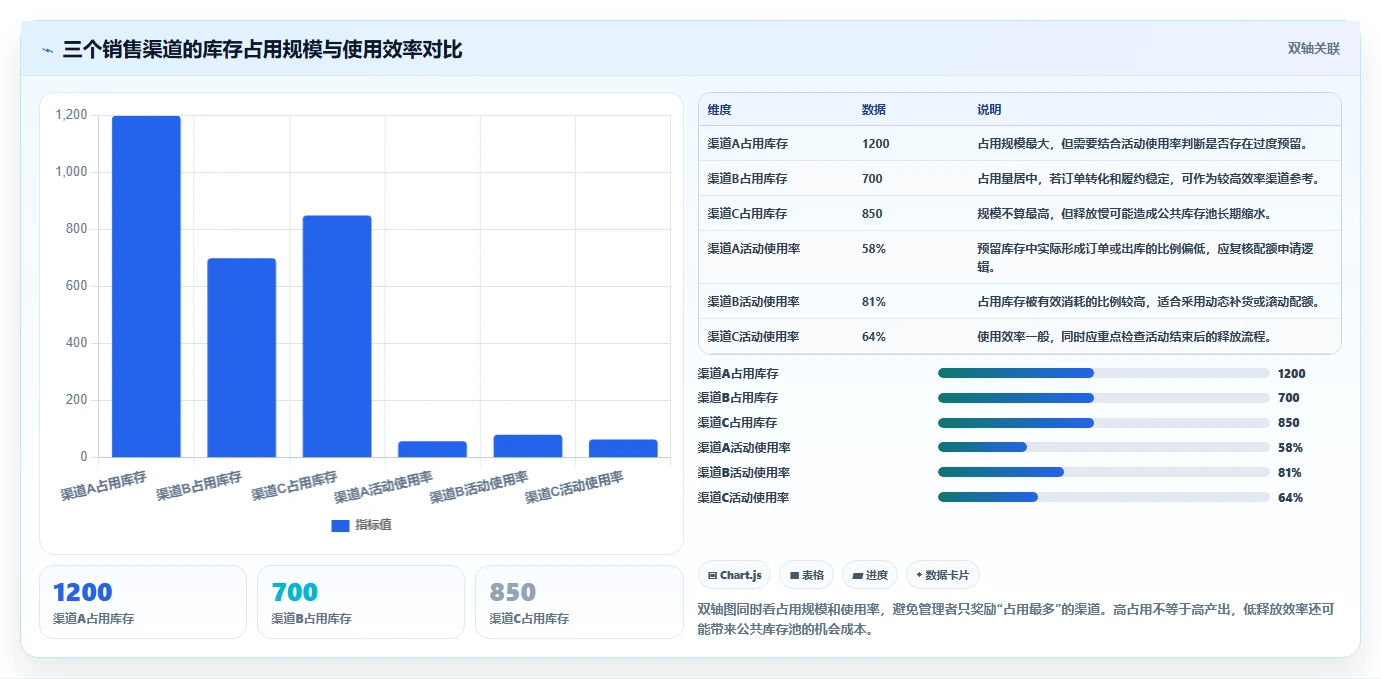Click the 渠道B活动使用率 progress bar
The height and width of the screenshot is (679, 1381).
tap(1104, 472)
